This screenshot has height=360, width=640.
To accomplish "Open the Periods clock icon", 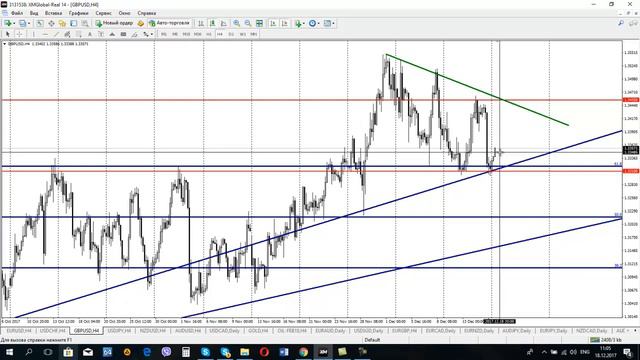I will pyautogui.click(x=312, y=23).
